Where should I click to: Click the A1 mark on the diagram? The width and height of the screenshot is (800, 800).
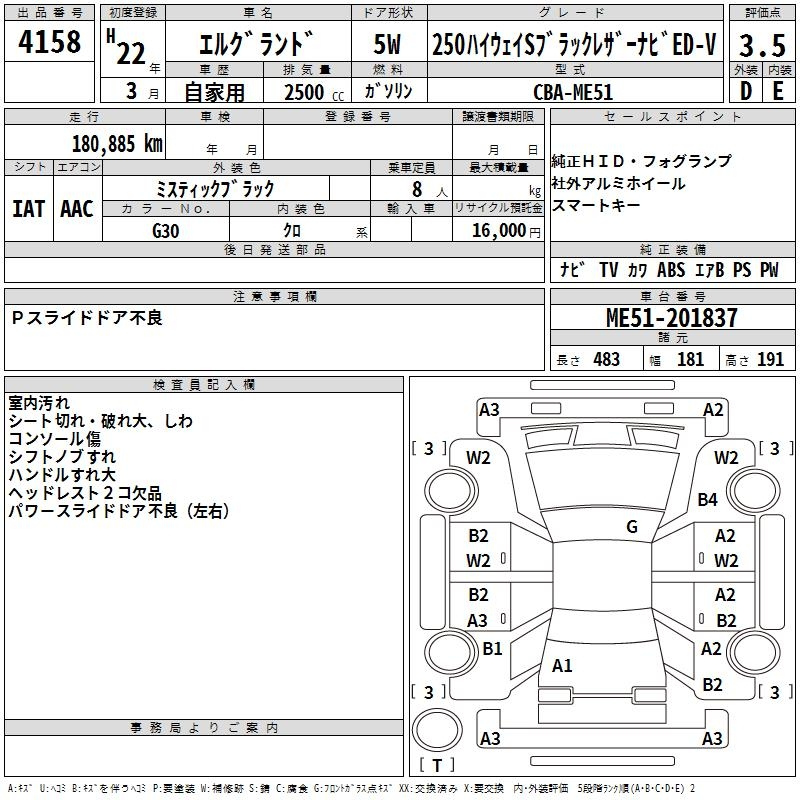pos(562,666)
